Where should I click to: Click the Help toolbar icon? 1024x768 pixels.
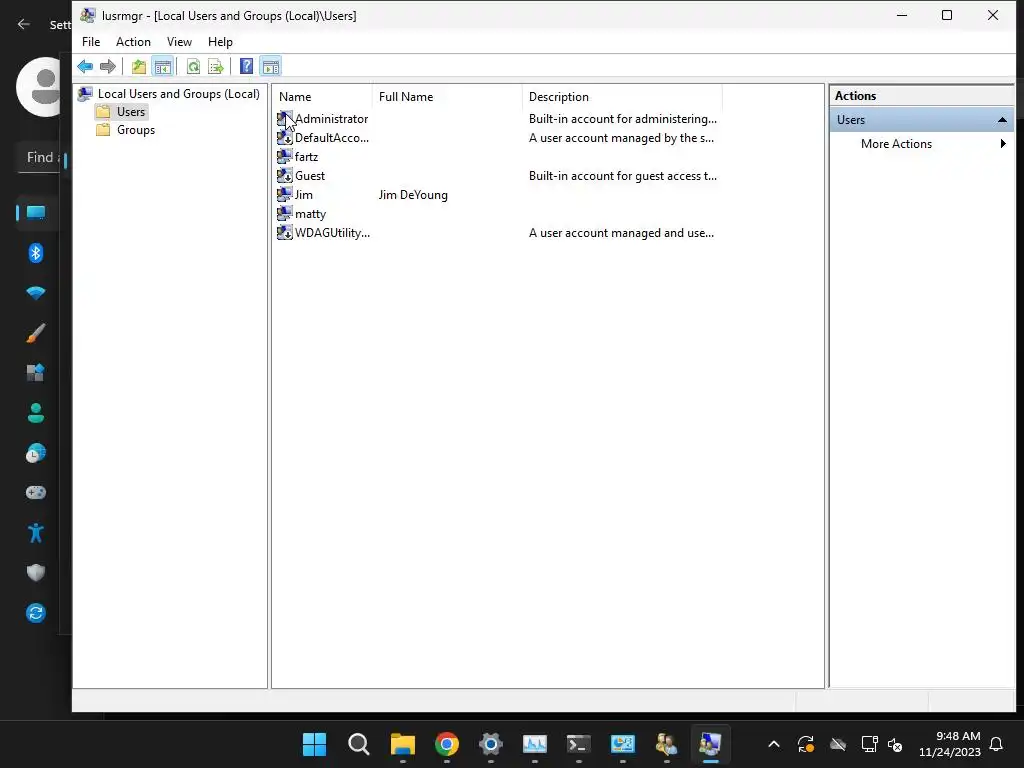[246, 66]
